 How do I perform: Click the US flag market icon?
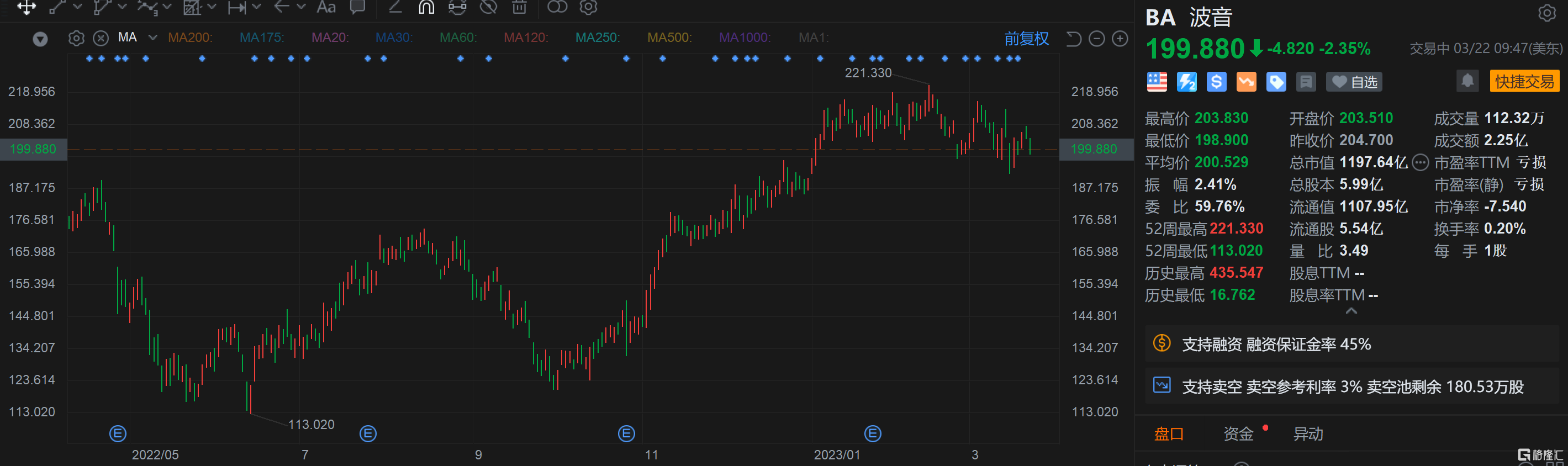point(1157,82)
